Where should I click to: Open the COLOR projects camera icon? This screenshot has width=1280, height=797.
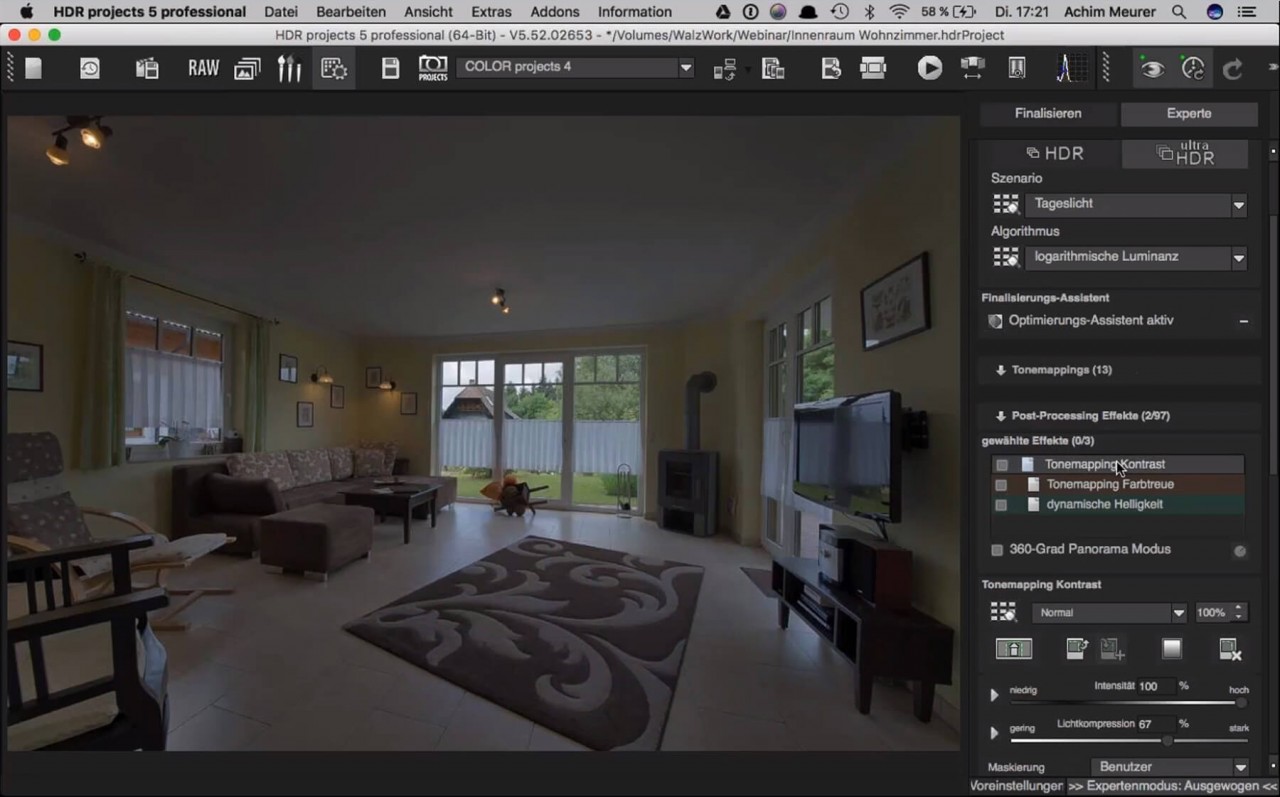click(433, 68)
